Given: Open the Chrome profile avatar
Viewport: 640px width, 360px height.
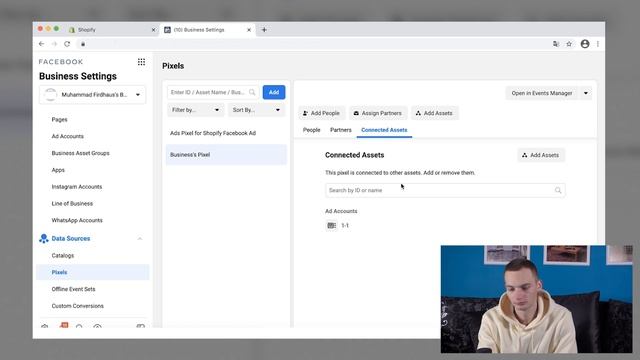Looking at the screenshot, I should coord(585,44).
